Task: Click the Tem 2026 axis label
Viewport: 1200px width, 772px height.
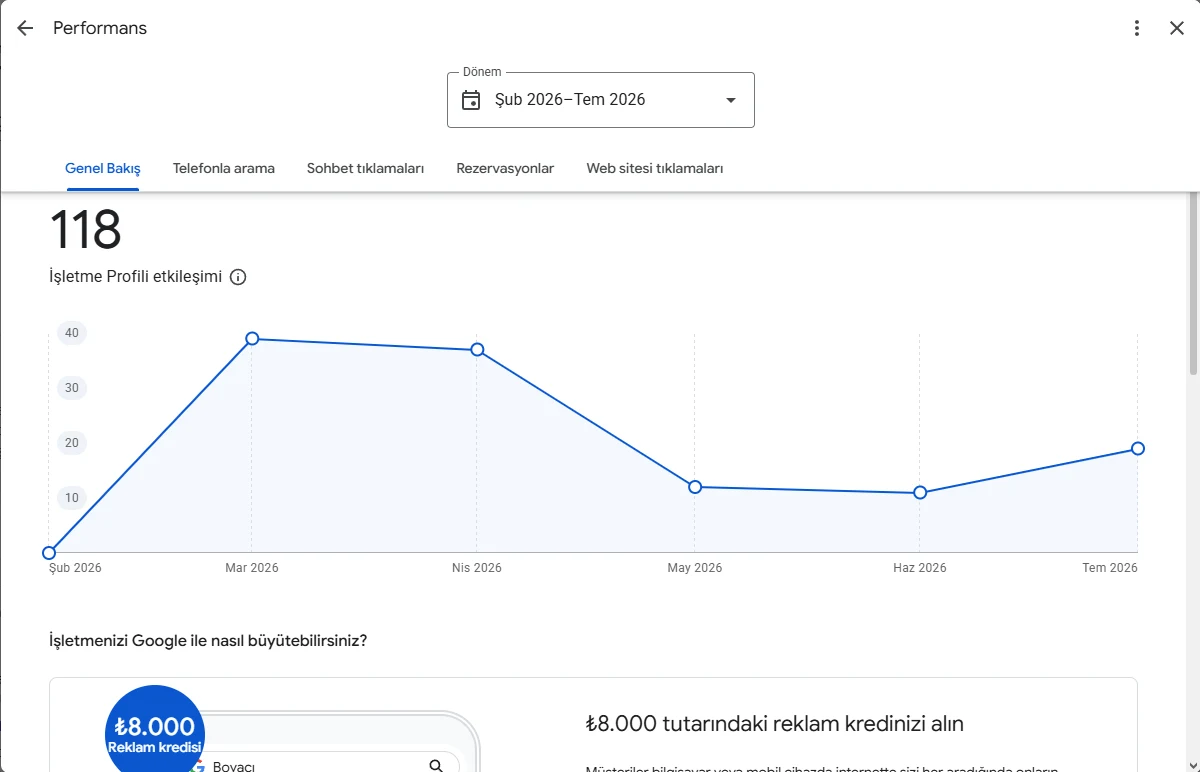Action: [1110, 568]
